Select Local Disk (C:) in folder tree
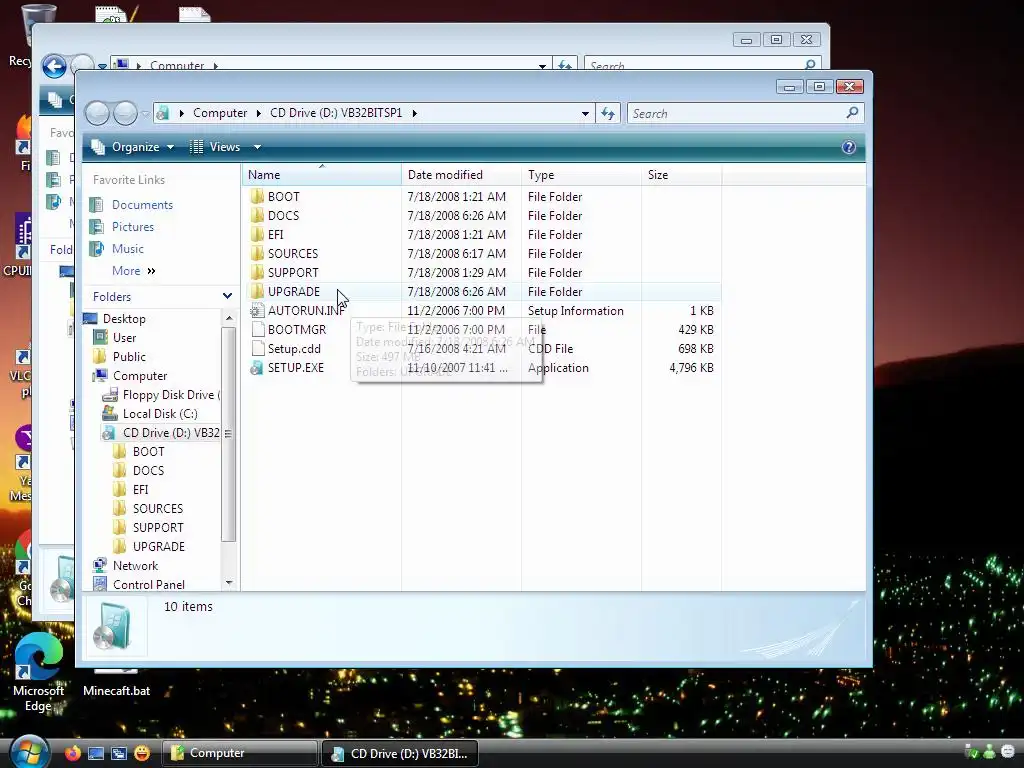This screenshot has height=768, width=1024. coord(160,413)
